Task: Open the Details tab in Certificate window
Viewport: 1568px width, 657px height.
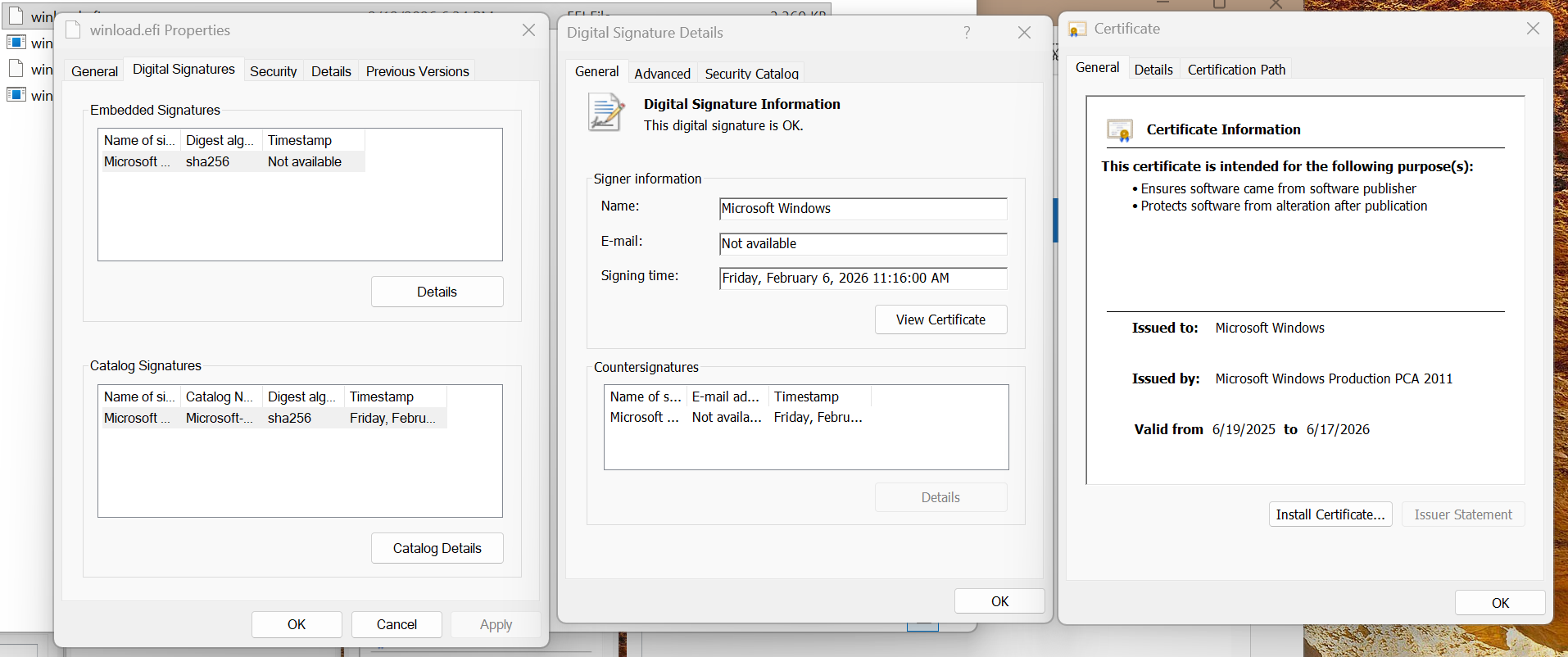Action: (x=1153, y=70)
